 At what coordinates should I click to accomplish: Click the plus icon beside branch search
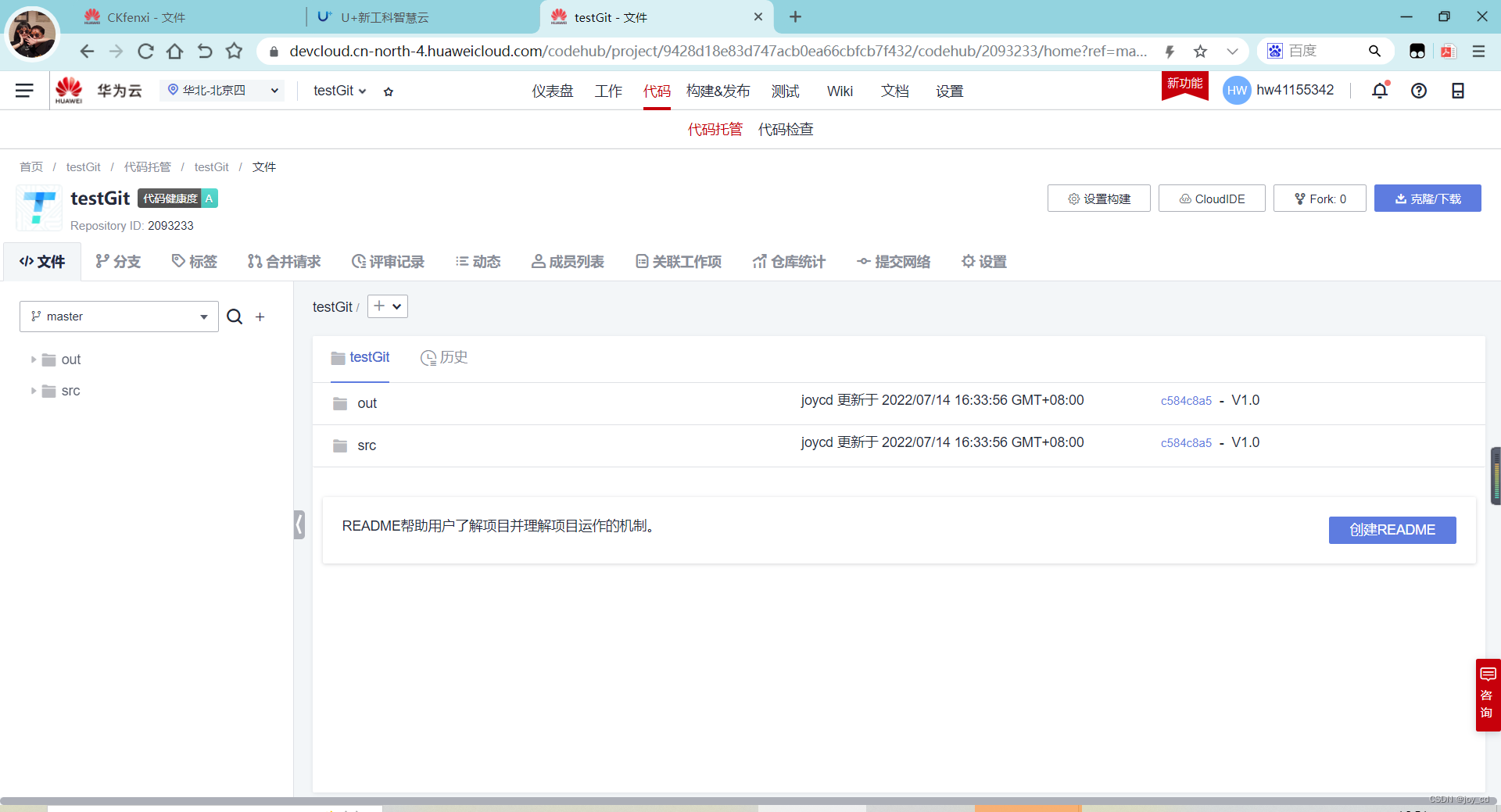coord(260,317)
